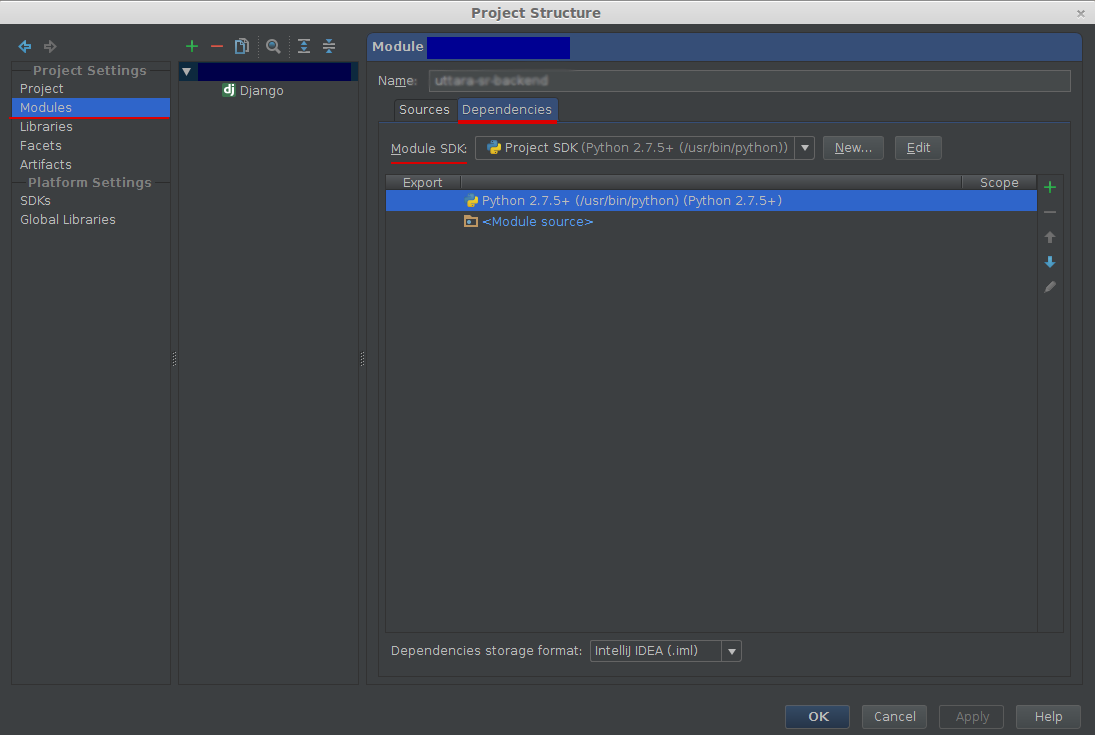Click the module source folder icon
This screenshot has width=1095, height=735.
pyautogui.click(x=471, y=221)
